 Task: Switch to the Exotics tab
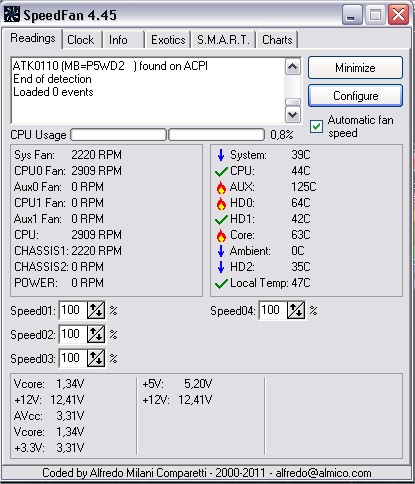(x=168, y=40)
